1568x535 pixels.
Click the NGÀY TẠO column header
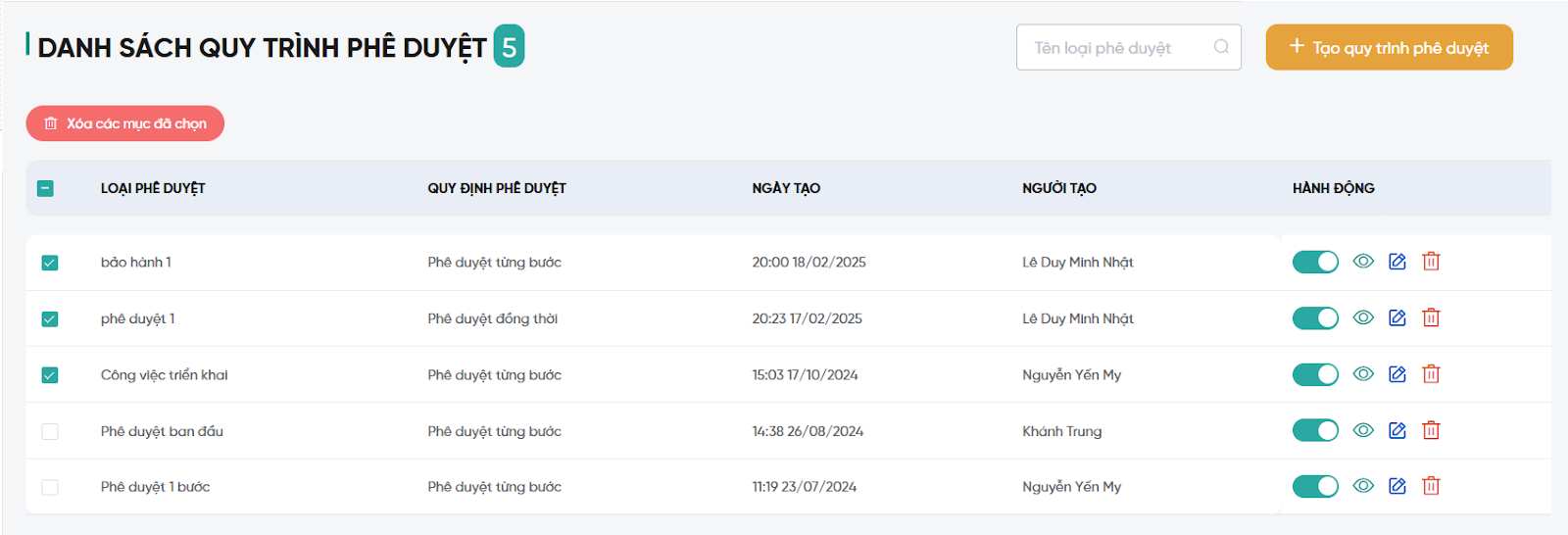[786, 188]
